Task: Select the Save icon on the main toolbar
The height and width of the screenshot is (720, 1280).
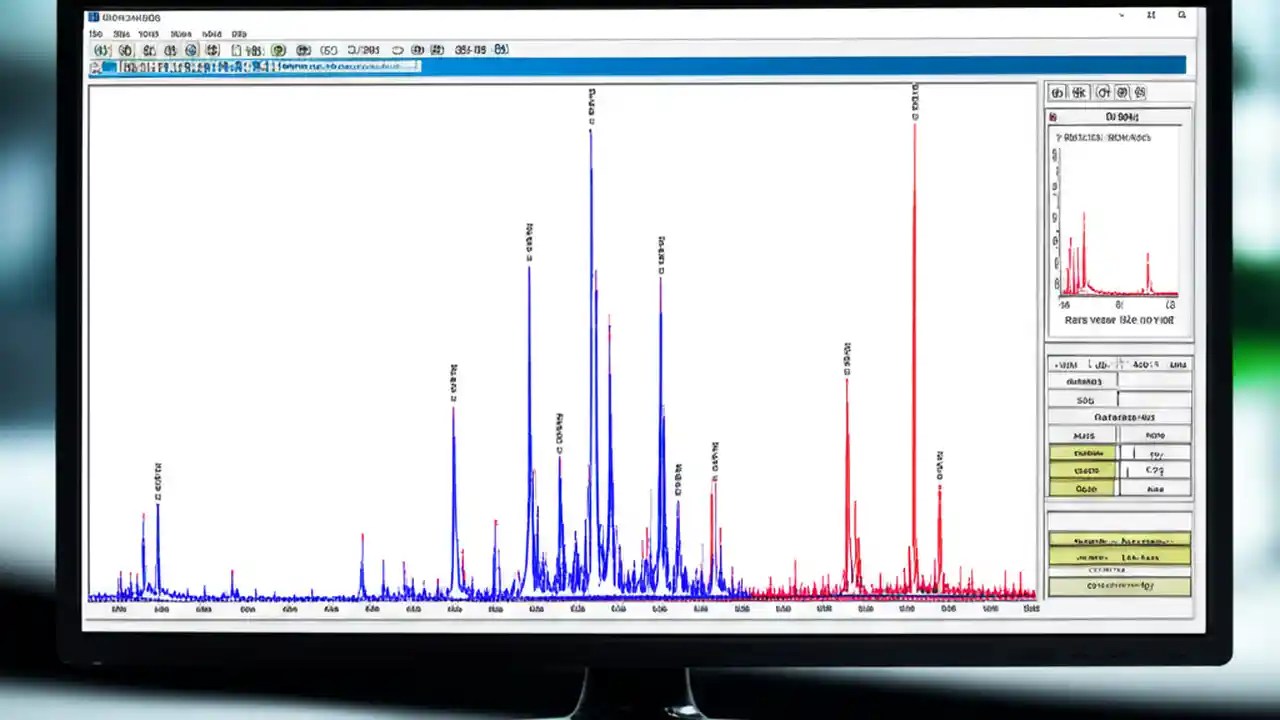Action: click(x=124, y=49)
